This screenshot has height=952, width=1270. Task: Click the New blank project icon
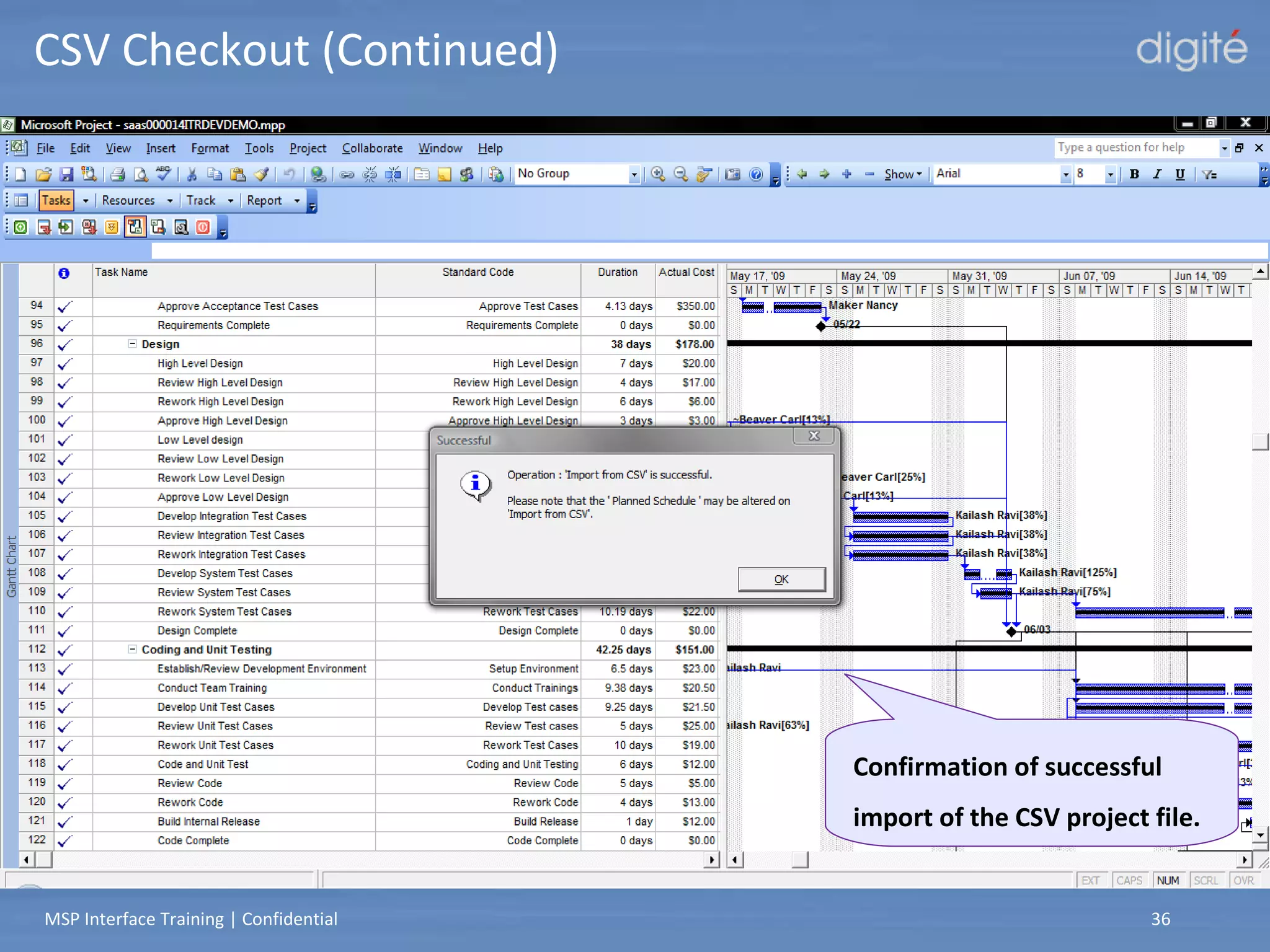(x=20, y=174)
